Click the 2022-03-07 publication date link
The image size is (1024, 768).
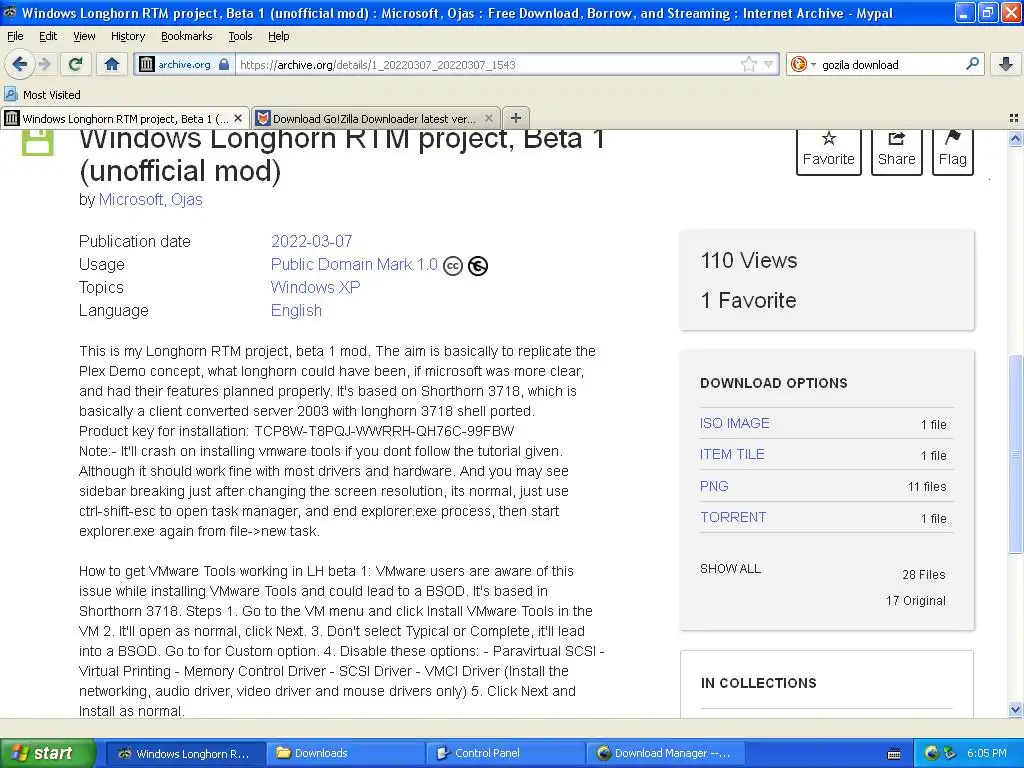[312, 241]
